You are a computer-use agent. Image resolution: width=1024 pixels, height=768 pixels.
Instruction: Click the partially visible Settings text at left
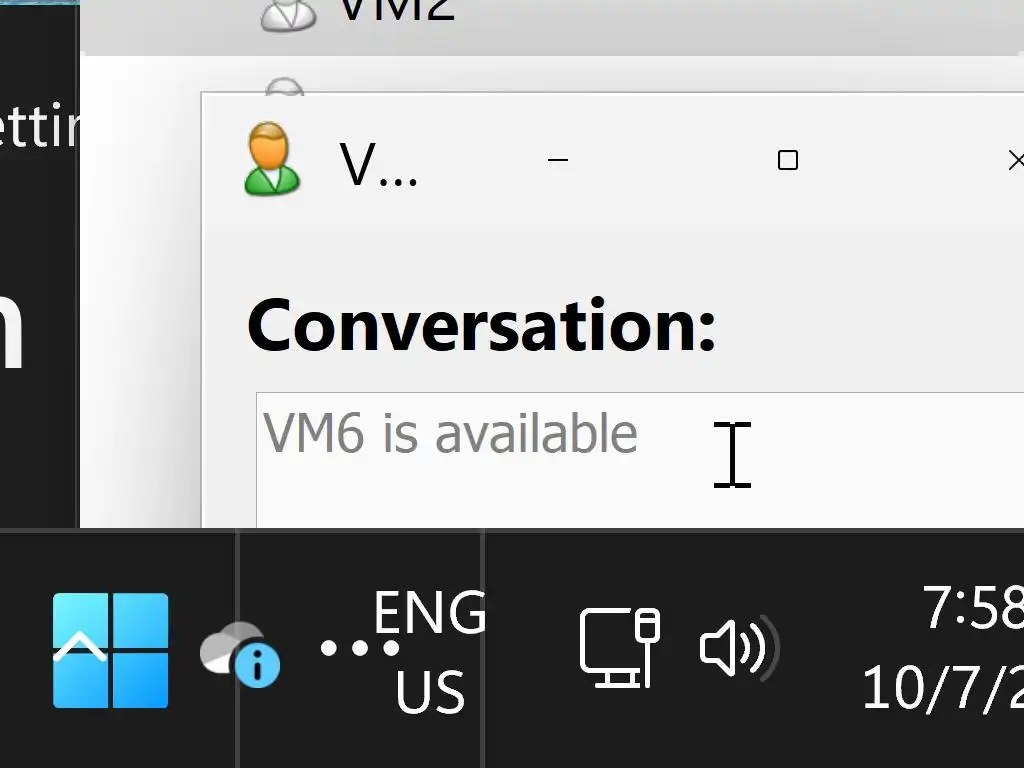pyautogui.click(x=38, y=128)
